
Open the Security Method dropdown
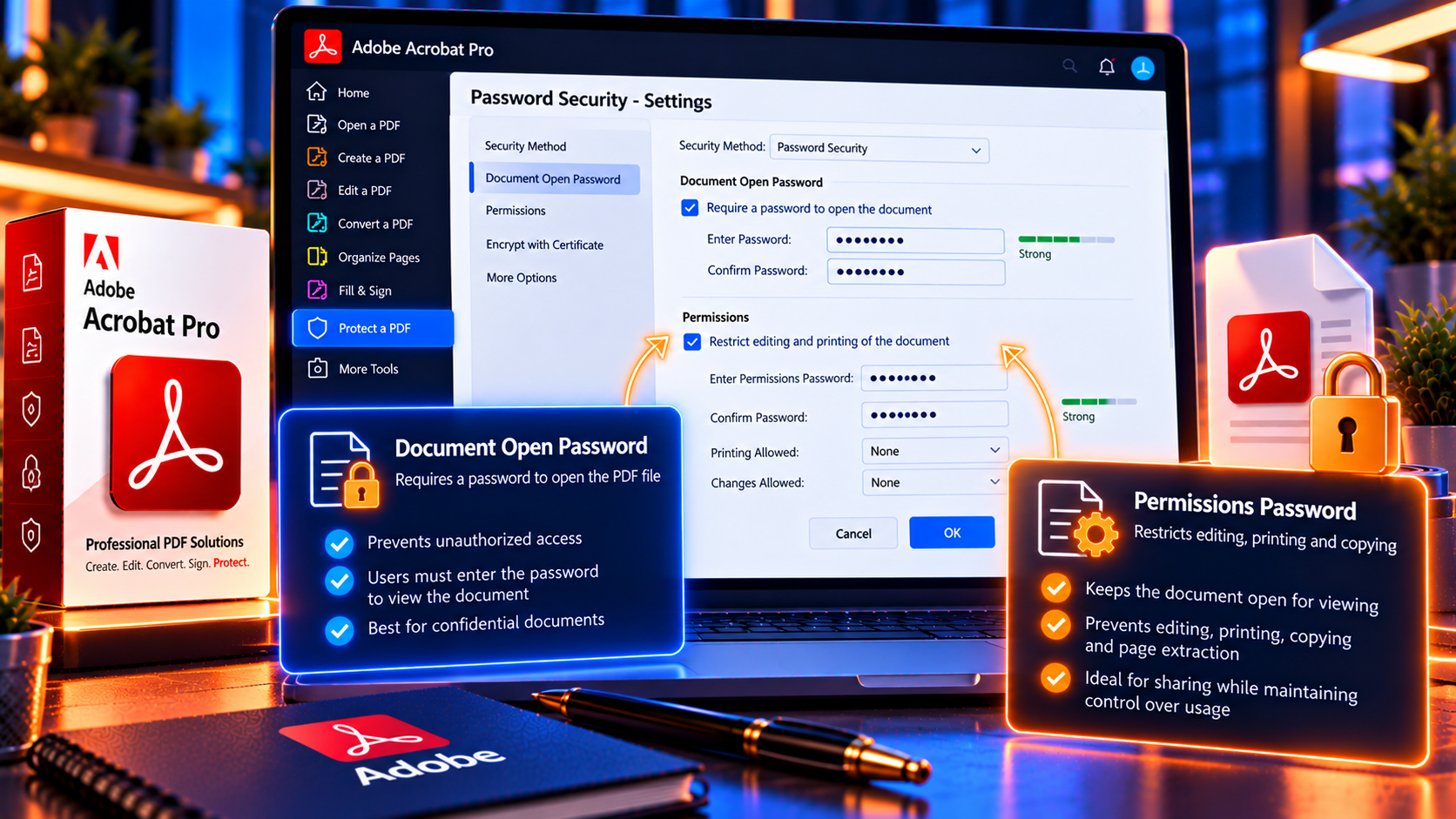[880, 149]
